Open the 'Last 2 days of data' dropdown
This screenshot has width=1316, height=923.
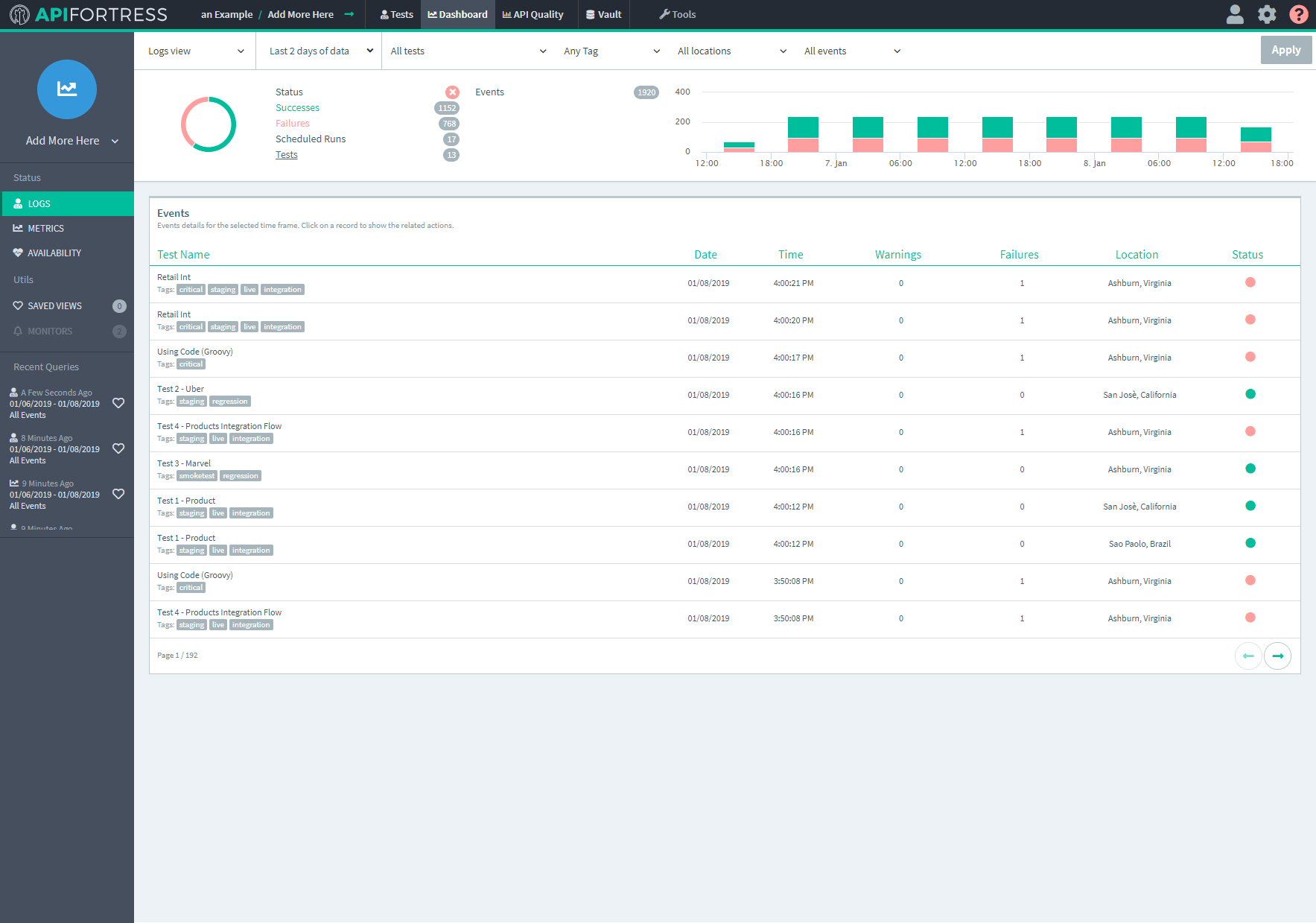click(318, 51)
